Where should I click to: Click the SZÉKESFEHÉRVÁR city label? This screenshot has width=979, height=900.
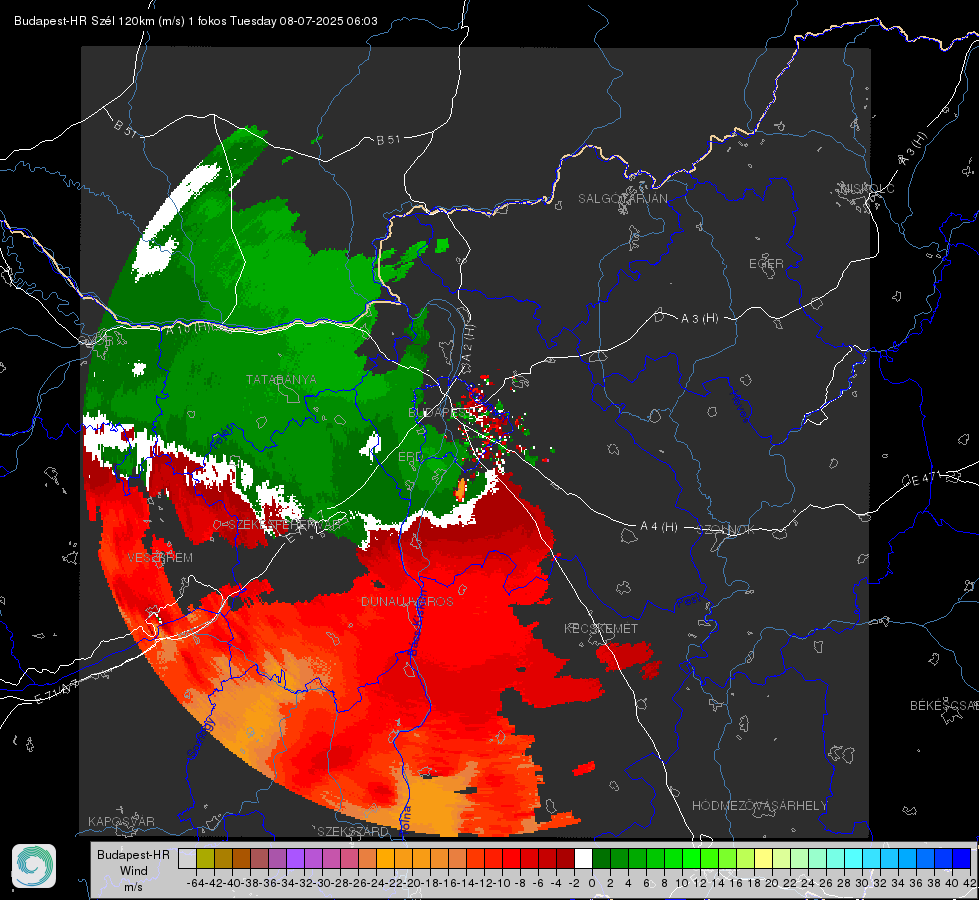285,525
